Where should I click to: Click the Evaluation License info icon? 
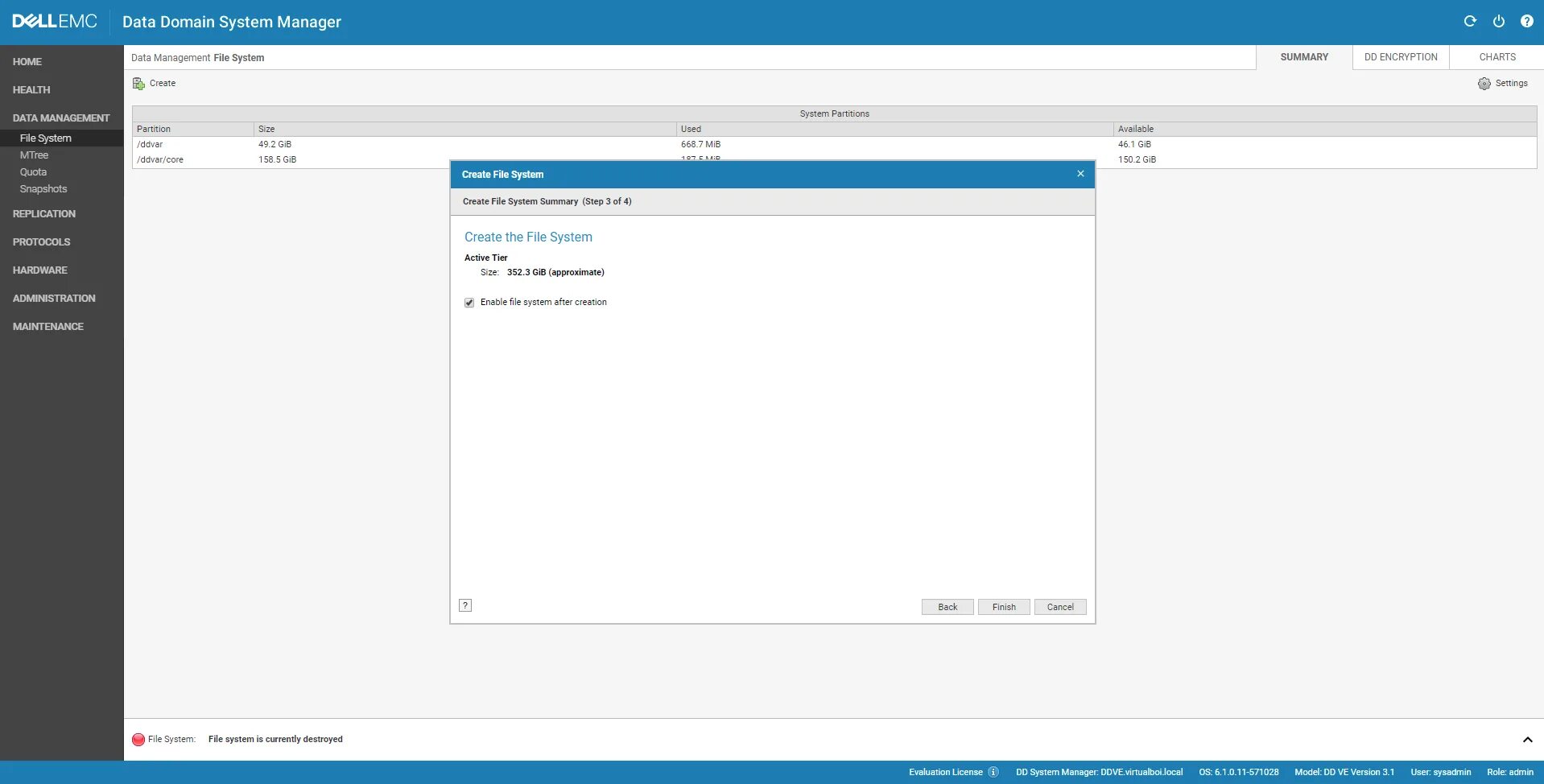pyautogui.click(x=993, y=772)
